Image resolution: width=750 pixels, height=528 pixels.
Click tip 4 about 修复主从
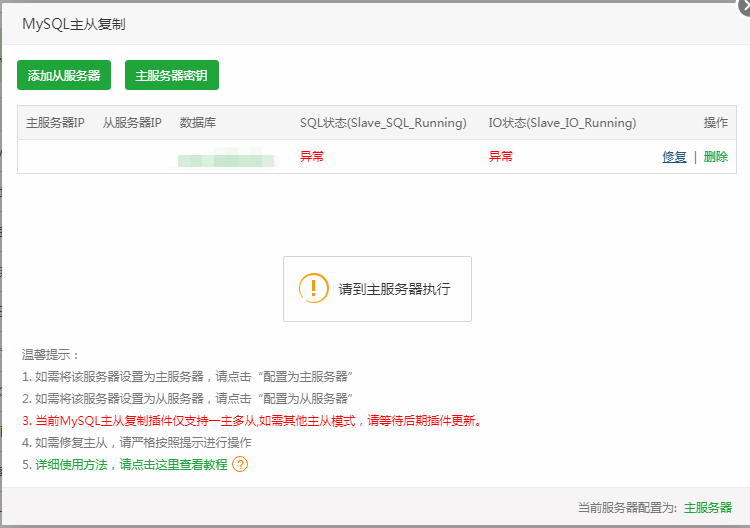click(136, 443)
